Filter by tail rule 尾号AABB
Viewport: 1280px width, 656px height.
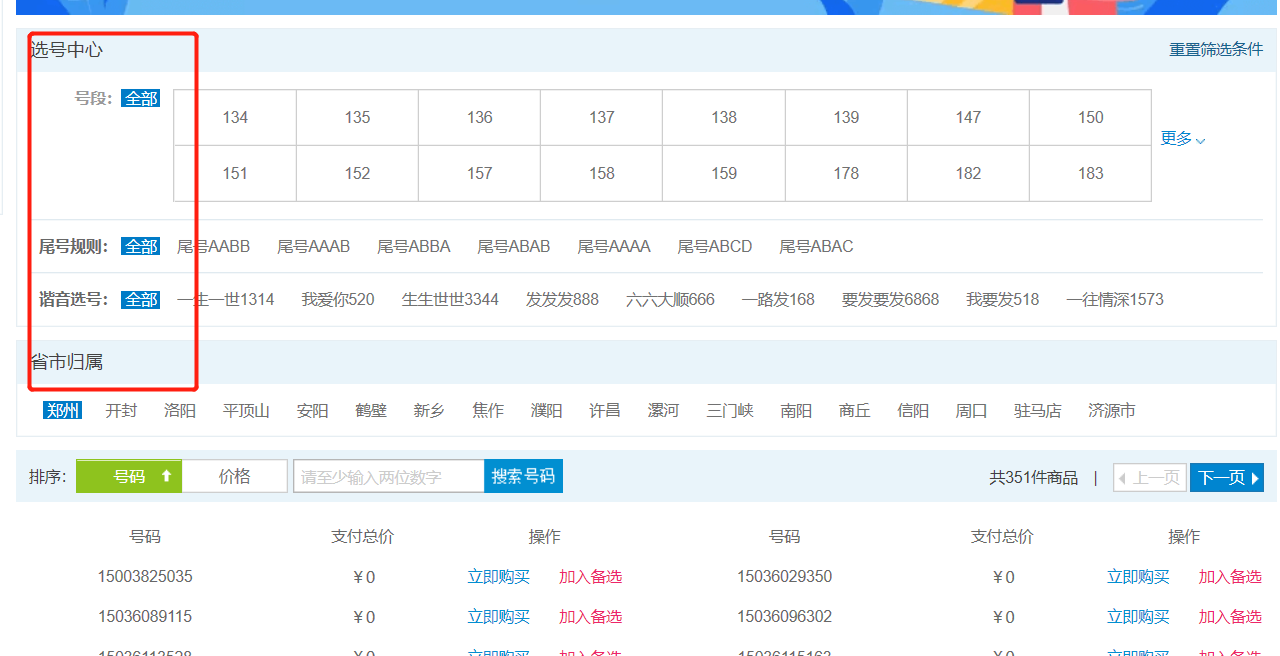tap(213, 245)
